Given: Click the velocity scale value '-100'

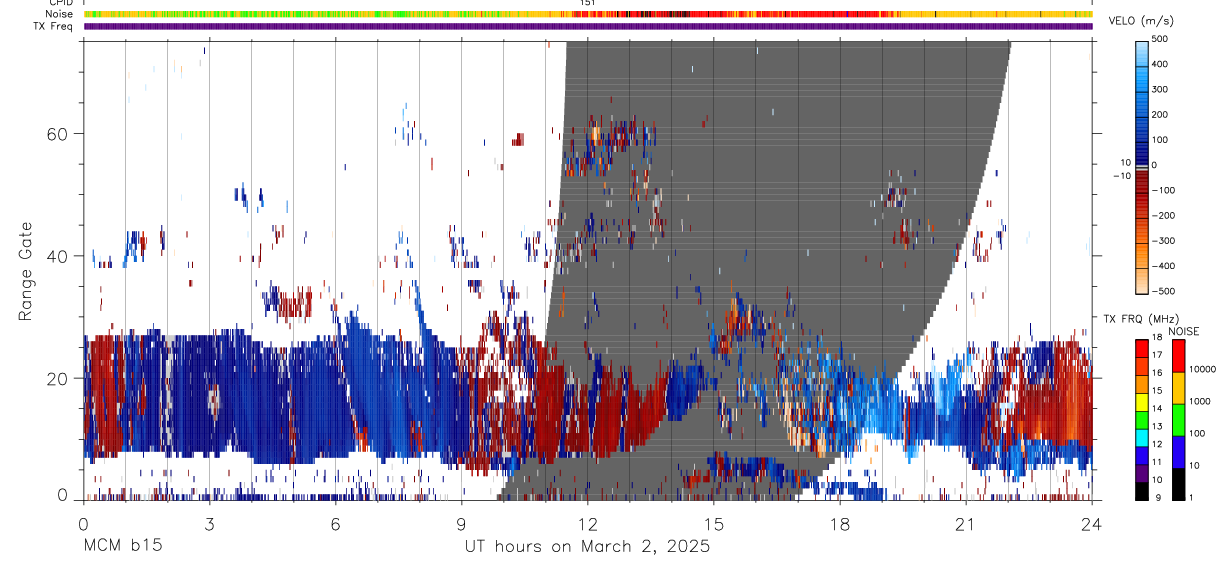Looking at the screenshot, I should [1165, 190].
